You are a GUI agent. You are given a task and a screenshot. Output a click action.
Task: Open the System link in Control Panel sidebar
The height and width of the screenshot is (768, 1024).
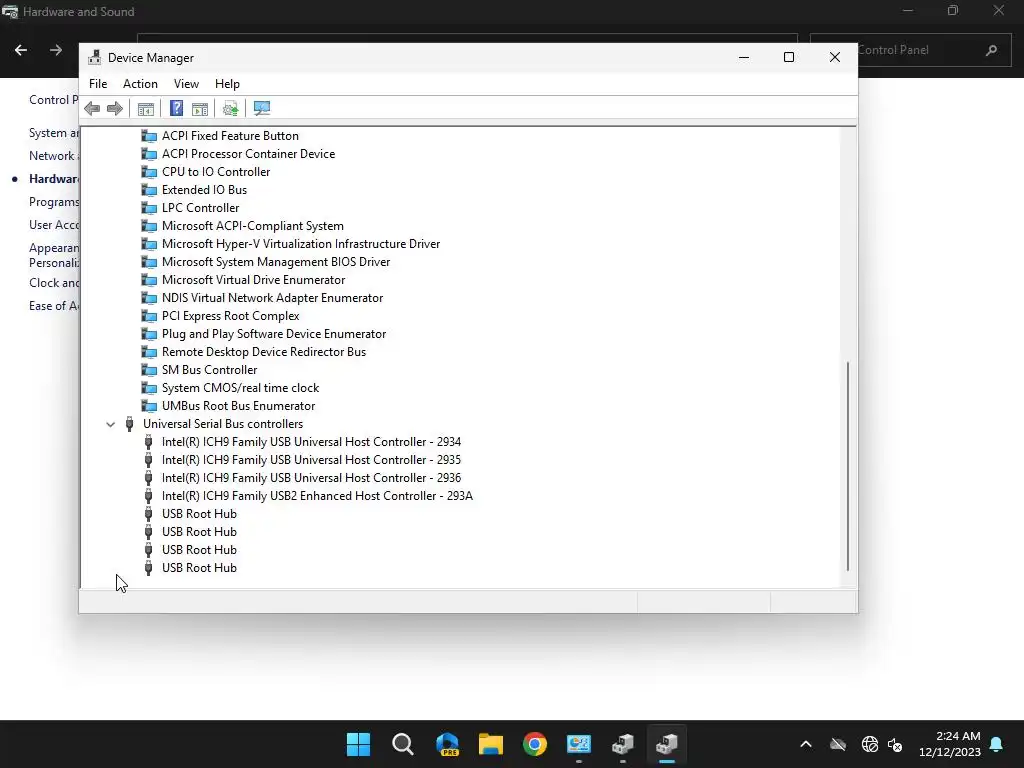(54, 133)
